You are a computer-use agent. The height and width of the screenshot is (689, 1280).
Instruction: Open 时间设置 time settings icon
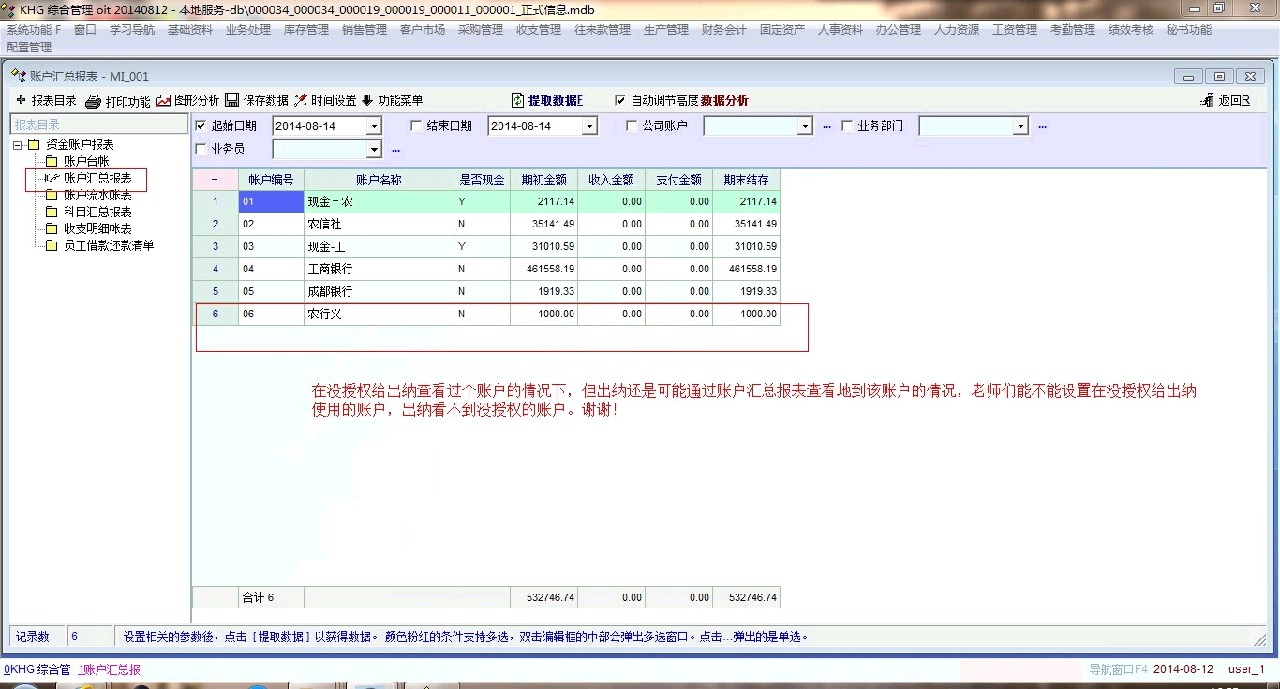coord(300,101)
